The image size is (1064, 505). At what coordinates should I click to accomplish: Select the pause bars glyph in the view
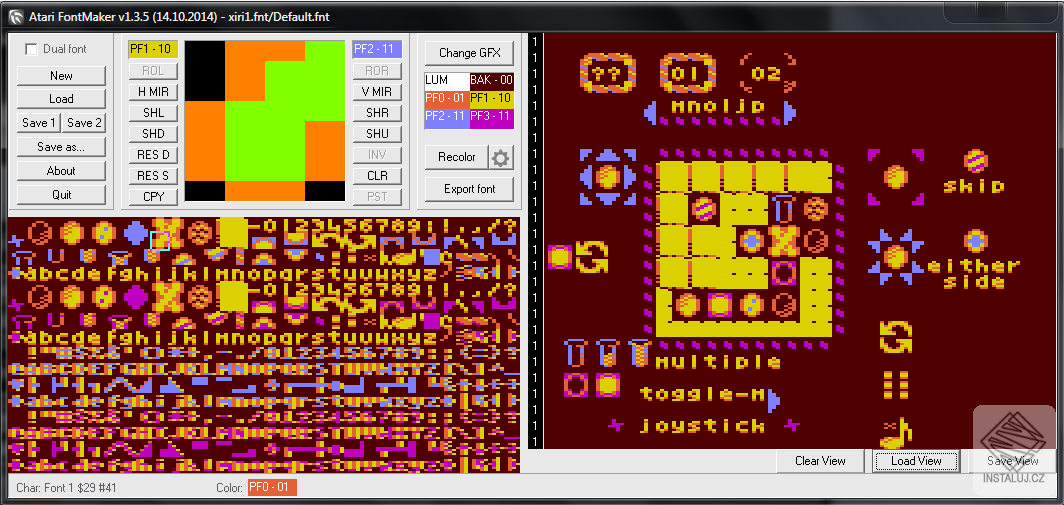point(896,385)
